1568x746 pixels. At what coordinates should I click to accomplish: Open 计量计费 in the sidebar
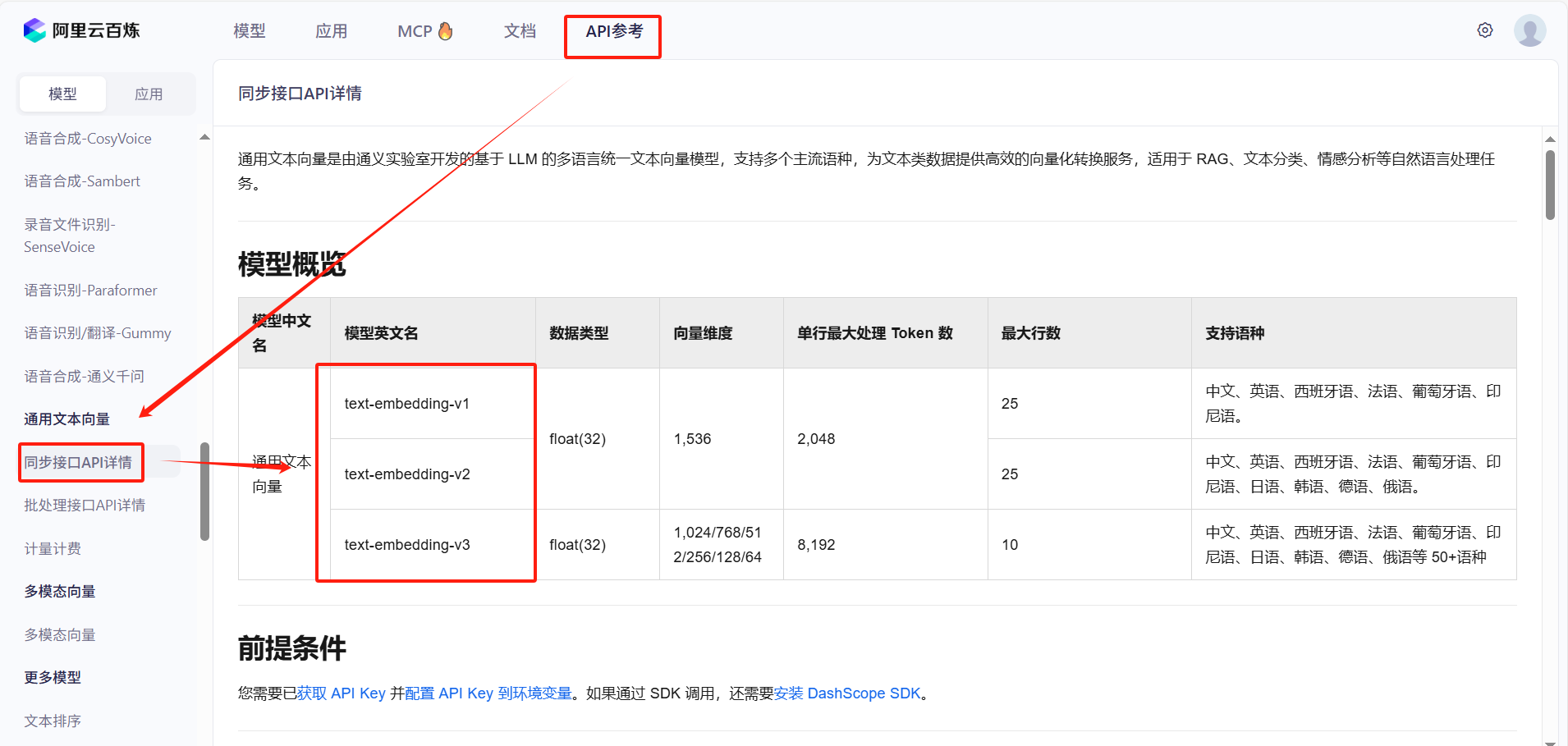click(x=53, y=549)
